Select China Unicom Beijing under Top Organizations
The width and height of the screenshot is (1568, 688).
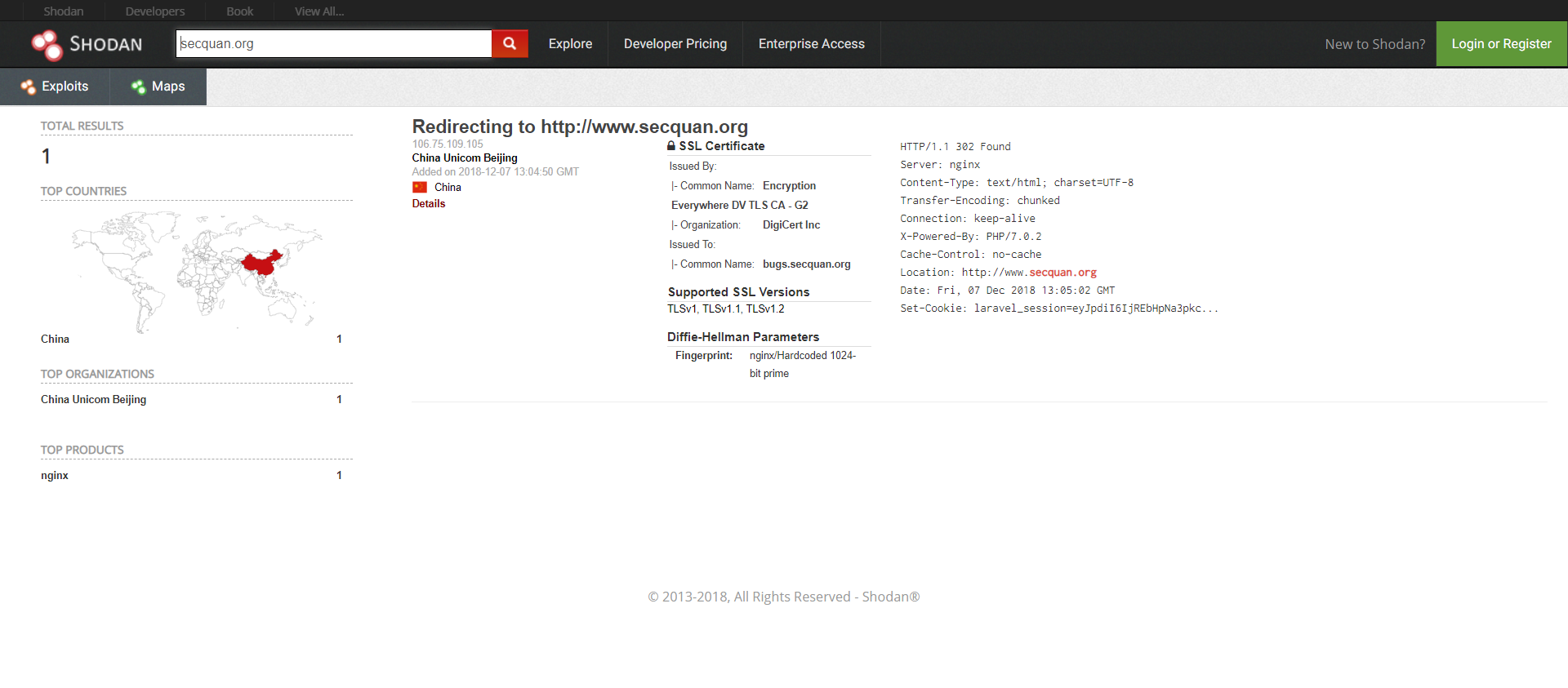click(x=94, y=400)
